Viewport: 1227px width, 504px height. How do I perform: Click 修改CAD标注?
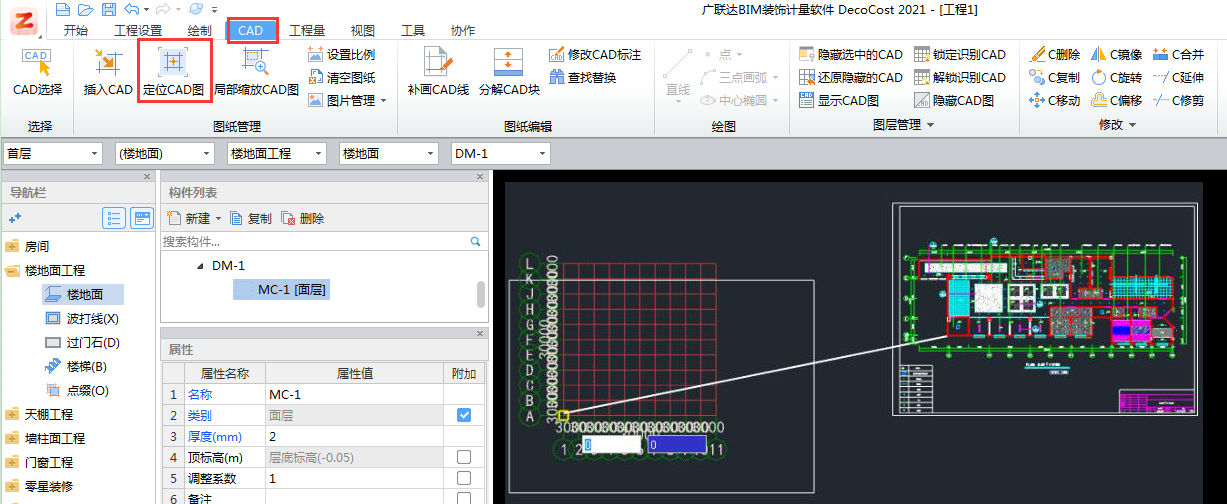(x=595, y=55)
